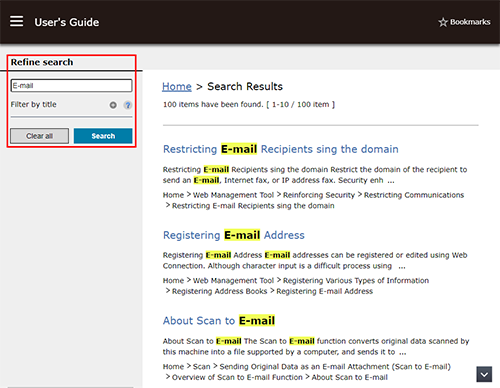This screenshot has height=388, width=500.
Task: Open Restricting E-mail Recipients result title
Action: (281, 149)
